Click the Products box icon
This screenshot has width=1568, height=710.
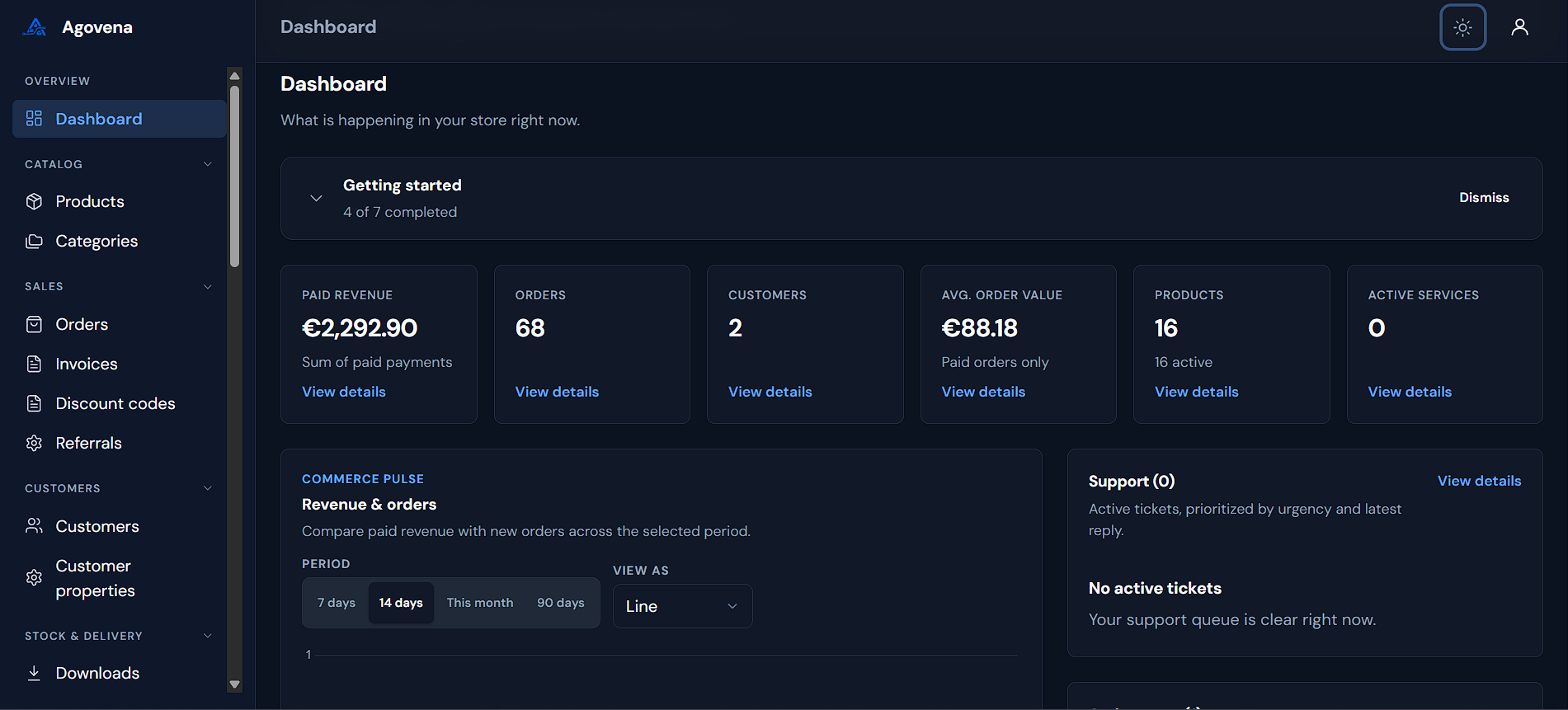tap(34, 201)
